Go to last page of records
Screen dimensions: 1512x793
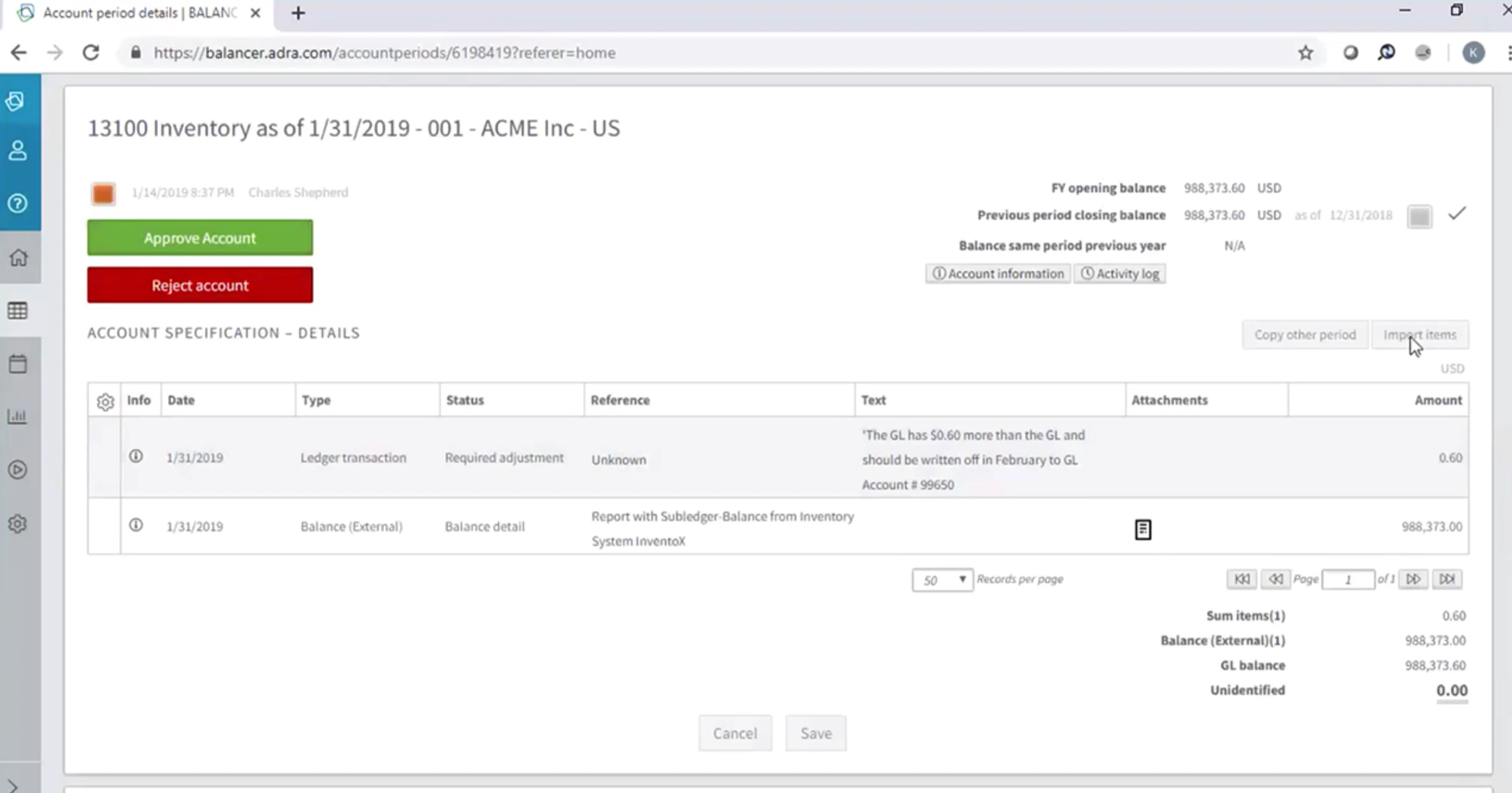tap(1447, 579)
